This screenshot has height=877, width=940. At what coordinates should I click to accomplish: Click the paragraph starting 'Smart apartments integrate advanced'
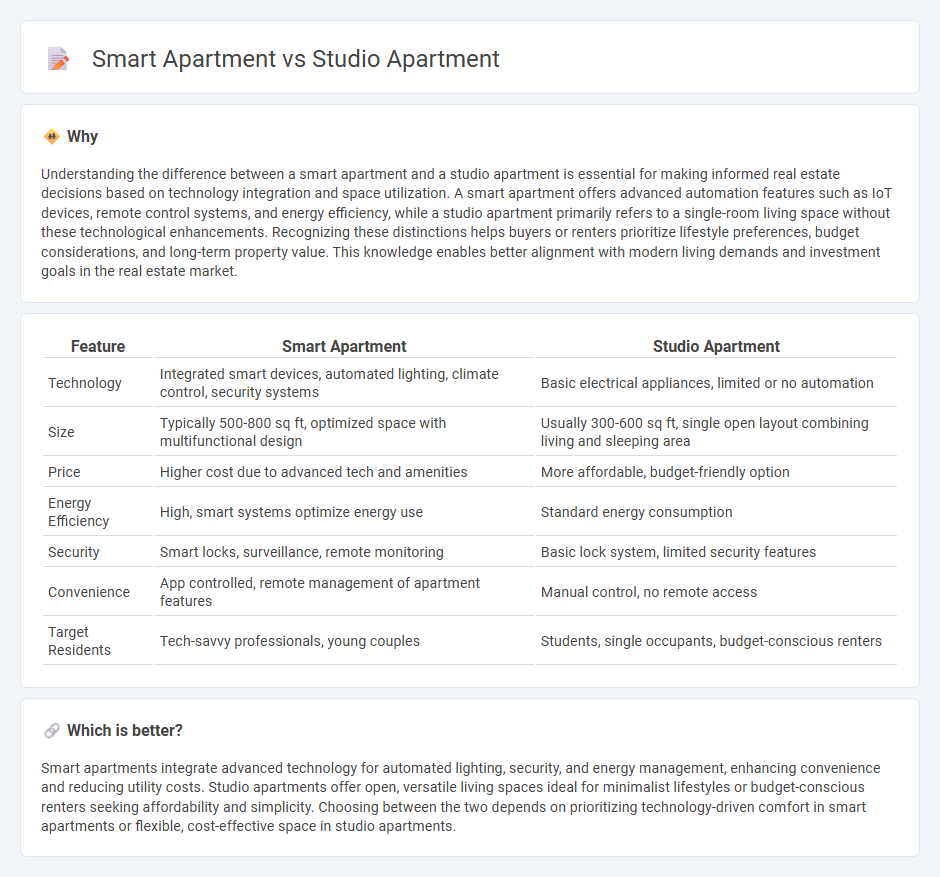pos(460,797)
